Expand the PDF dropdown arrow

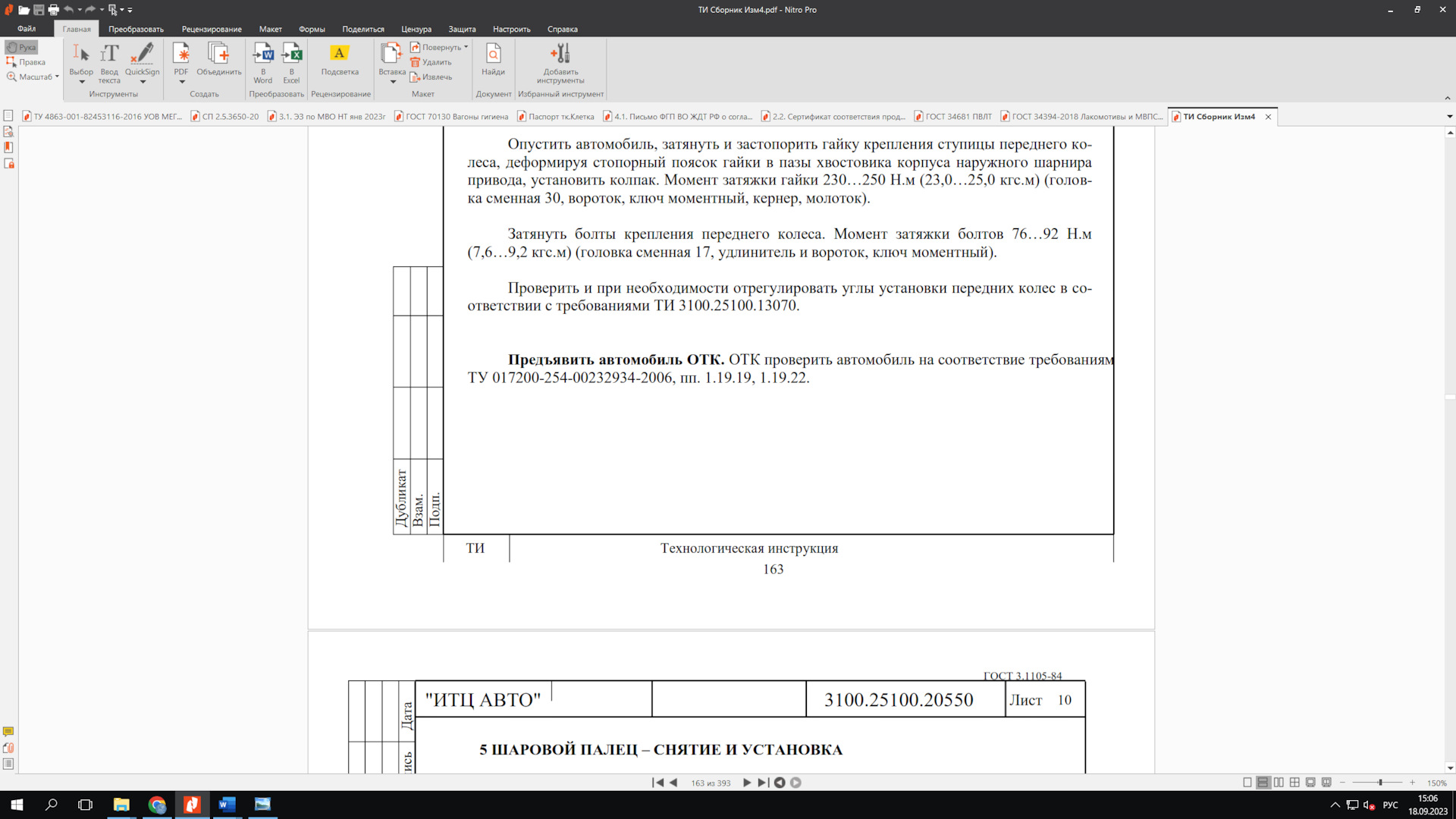point(181,82)
